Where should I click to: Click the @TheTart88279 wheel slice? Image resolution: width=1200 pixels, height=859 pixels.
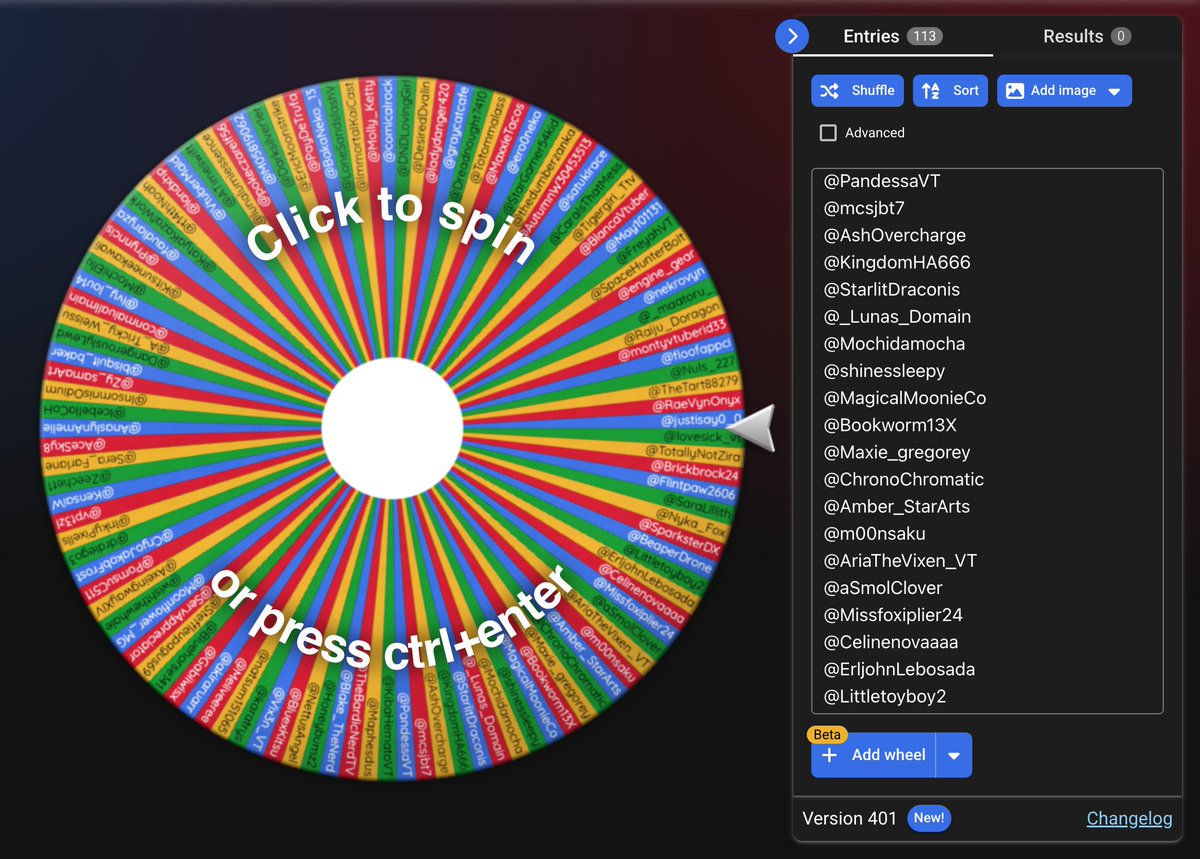coord(692,385)
